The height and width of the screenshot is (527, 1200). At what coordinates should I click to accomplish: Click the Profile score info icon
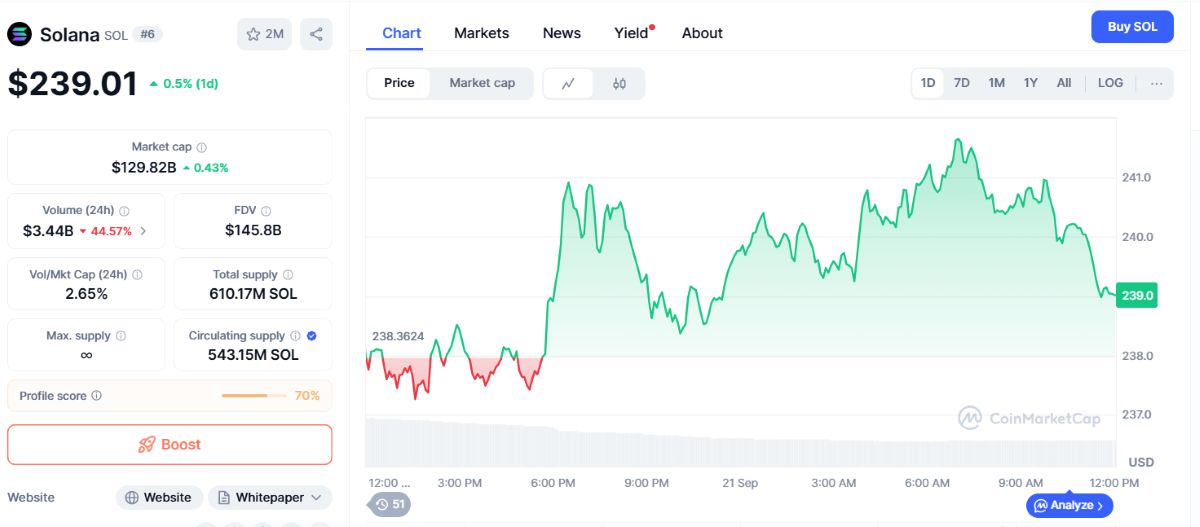pyautogui.click(x=97, y=396)
